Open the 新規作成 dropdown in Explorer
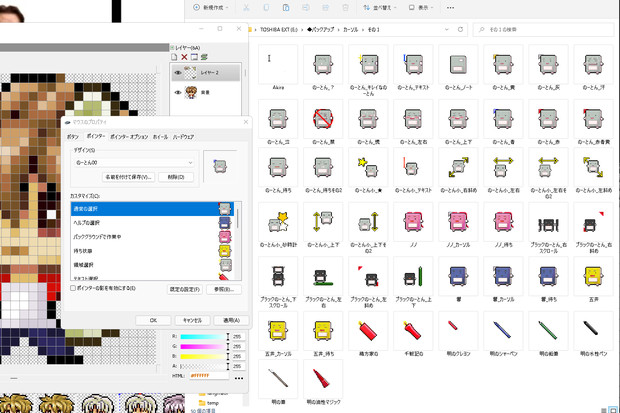The width and height of the screenshot is (620, 413). pos(211,8)
